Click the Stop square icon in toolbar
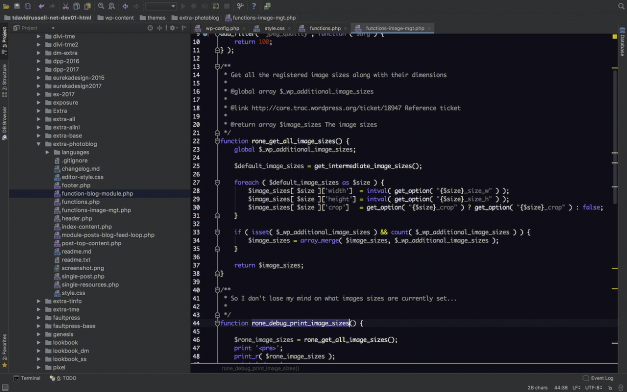Viewport: 627px width, 392px height. (227, 6)
